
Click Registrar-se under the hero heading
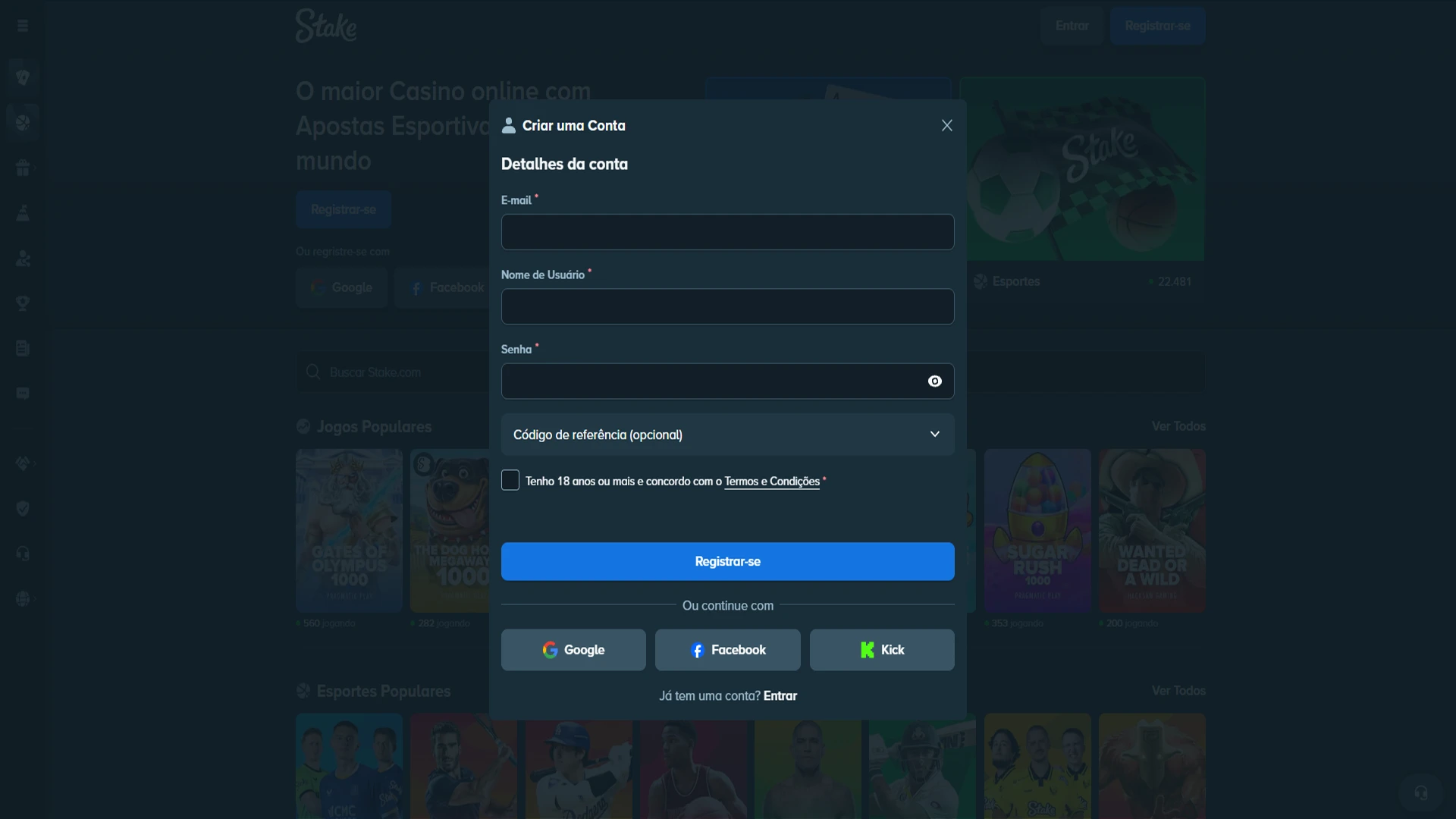[x=344, y=209]
